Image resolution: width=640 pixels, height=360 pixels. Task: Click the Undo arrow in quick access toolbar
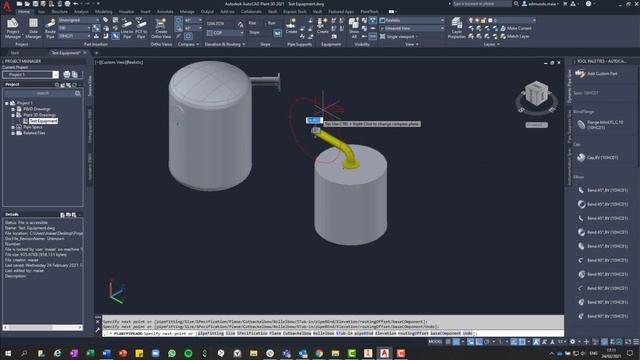tap(76, 4)
